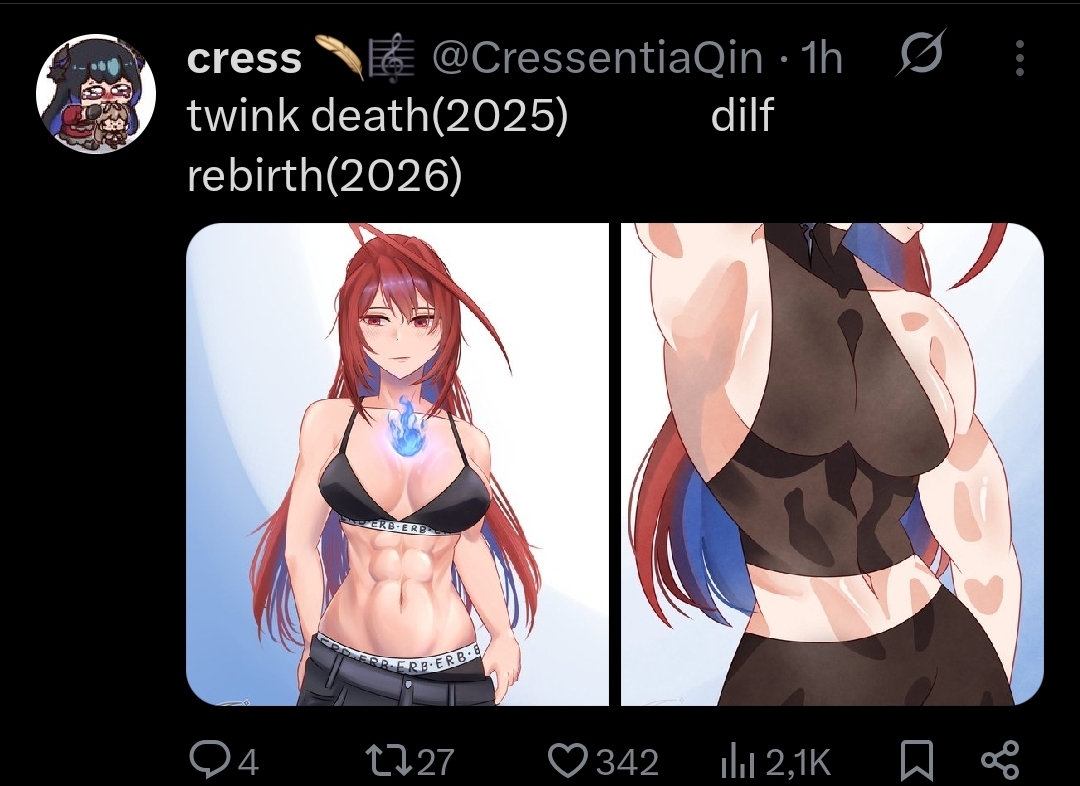Like the post with the heart icon

coord(568,761)
